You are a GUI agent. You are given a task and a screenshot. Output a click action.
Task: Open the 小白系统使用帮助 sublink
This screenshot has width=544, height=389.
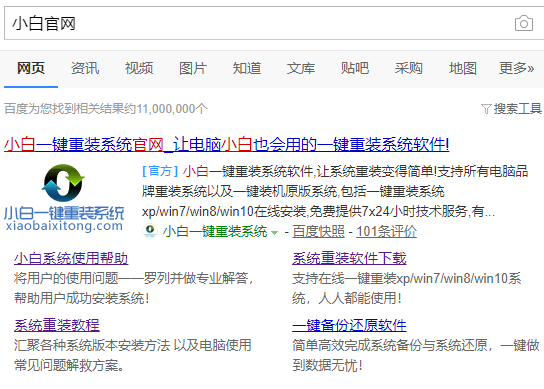71,258
